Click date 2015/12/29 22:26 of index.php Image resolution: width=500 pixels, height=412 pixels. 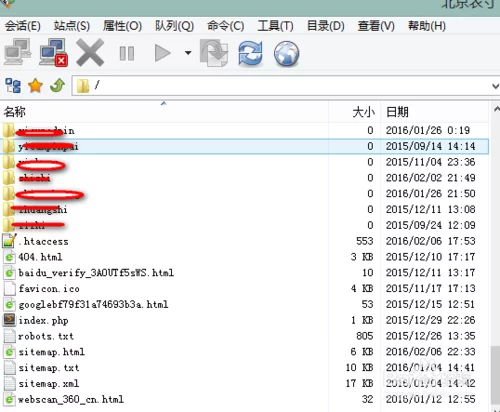coord(430,320)
